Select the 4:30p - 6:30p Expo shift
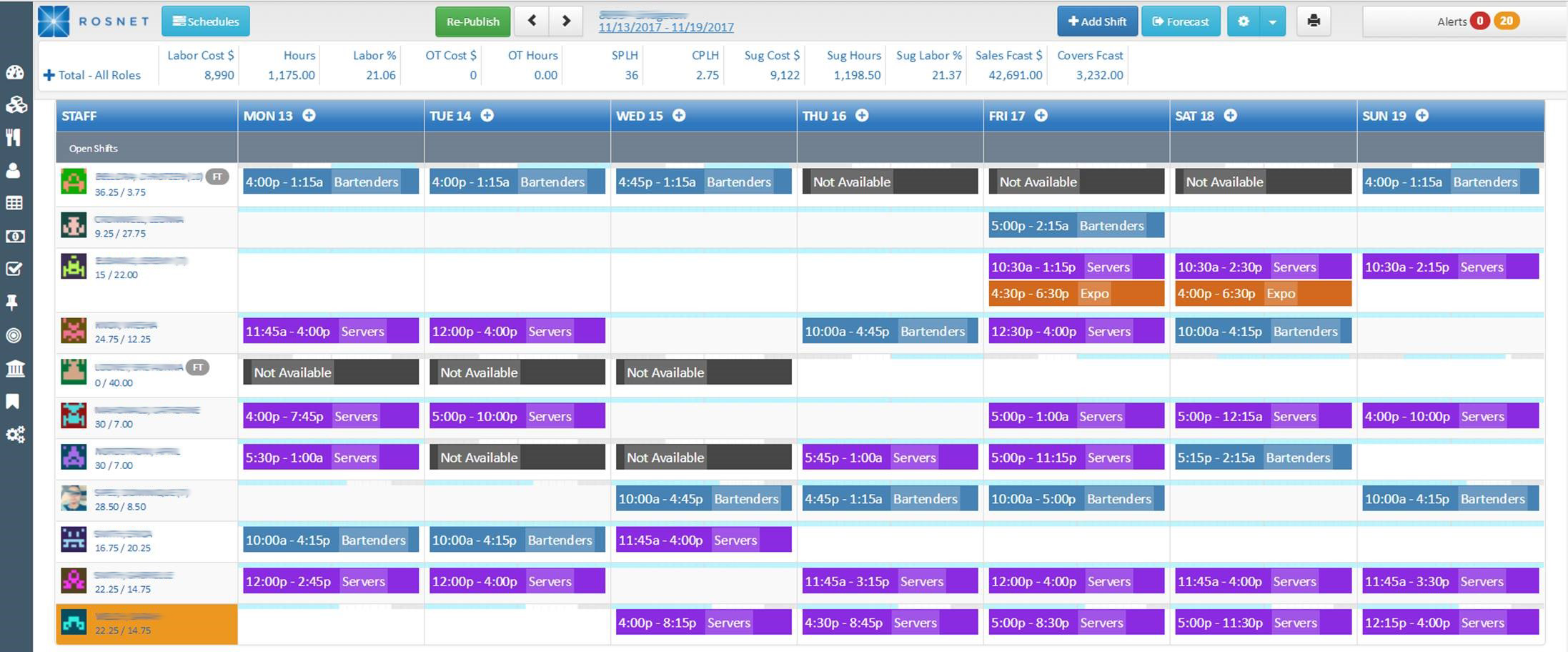Viewport: 1568px width, 652px height. point(1076,293)
